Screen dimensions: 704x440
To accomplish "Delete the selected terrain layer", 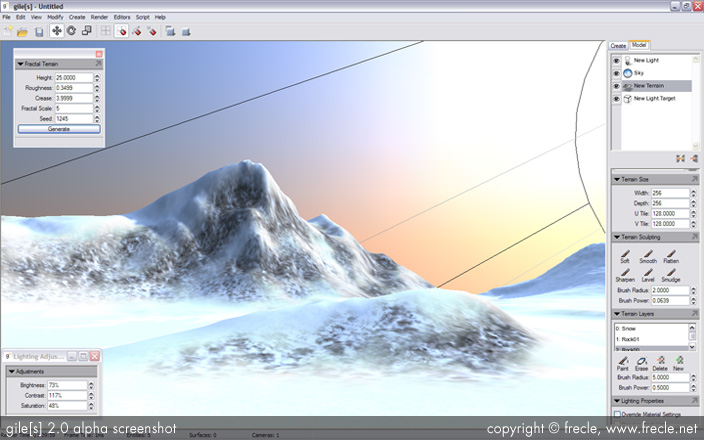I will [x=660, y=364].
